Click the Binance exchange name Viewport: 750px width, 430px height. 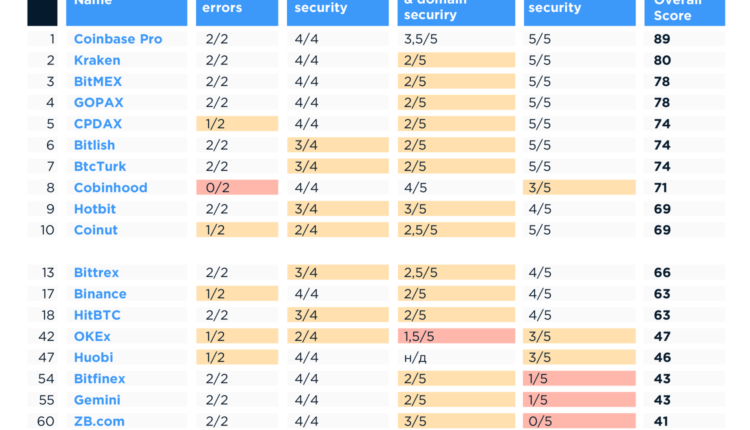tap(100, 294)
